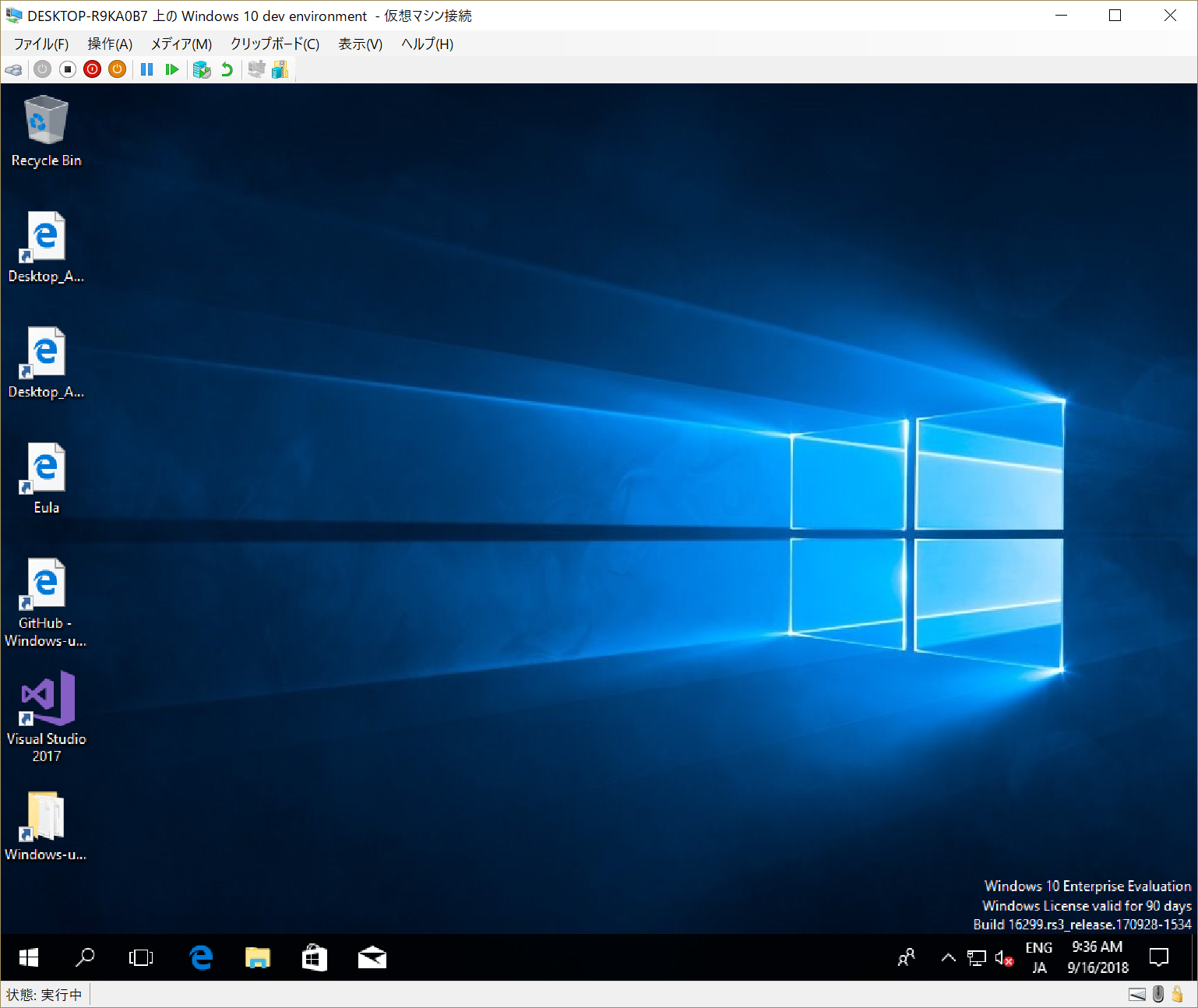Revert the VM using the undo arrow
This screenshot has width=1198, height=1008.
coord(227,69)
